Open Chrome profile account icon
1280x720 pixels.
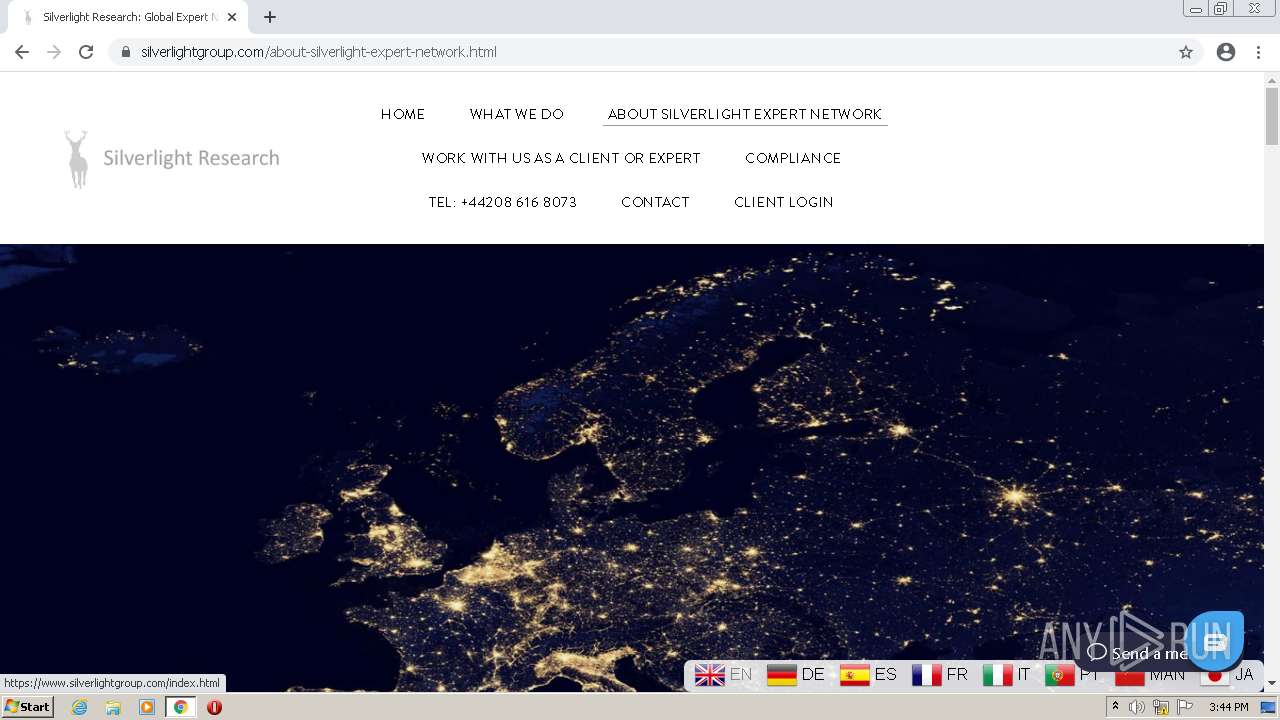[x=1226, y=52]
